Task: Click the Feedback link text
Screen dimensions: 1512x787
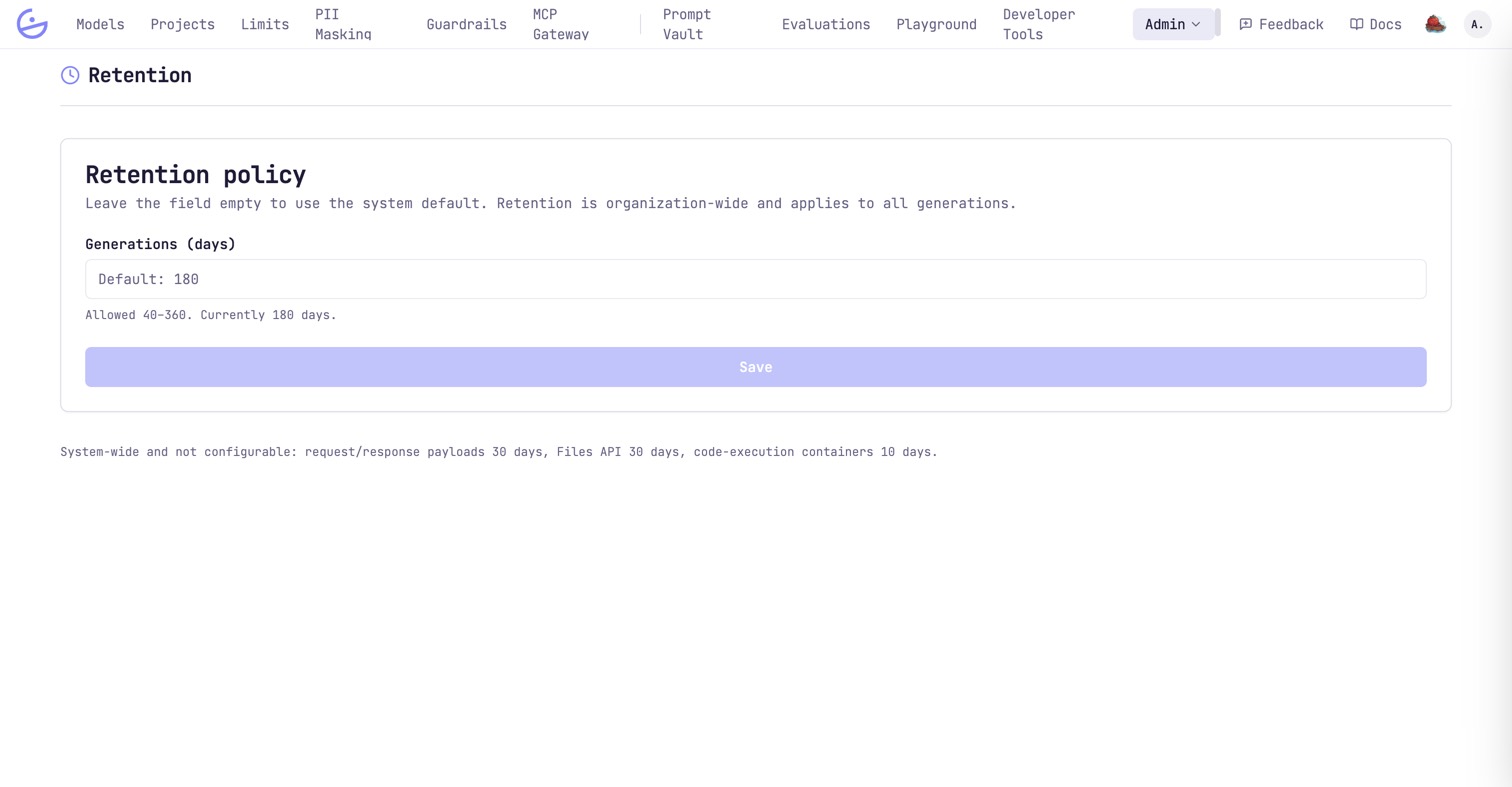Action: [1291, 24]
